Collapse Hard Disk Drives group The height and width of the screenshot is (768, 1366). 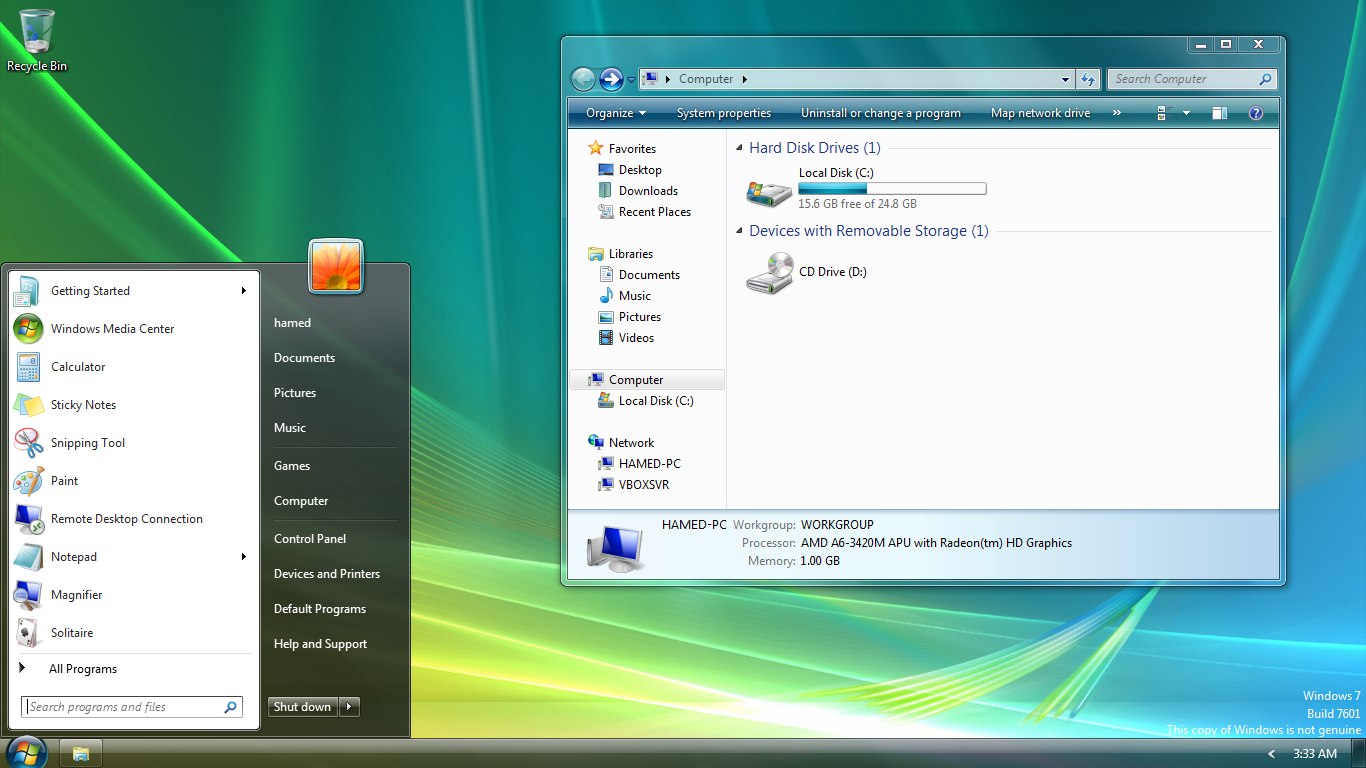740,148
